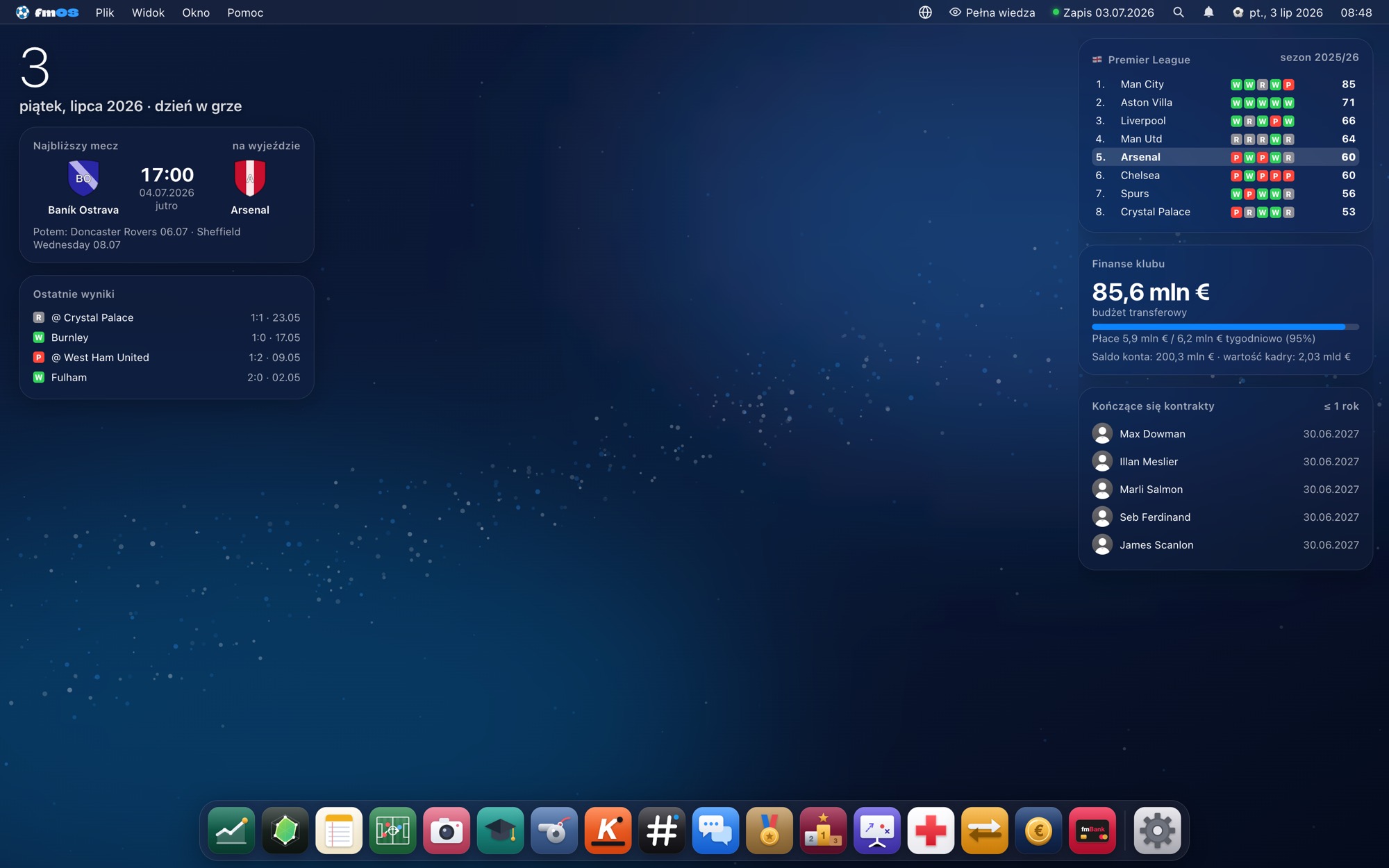This screenshot has height=868, width=1389.
Task: Open James Scanlon contract entry
Action: pos(1225,544)
